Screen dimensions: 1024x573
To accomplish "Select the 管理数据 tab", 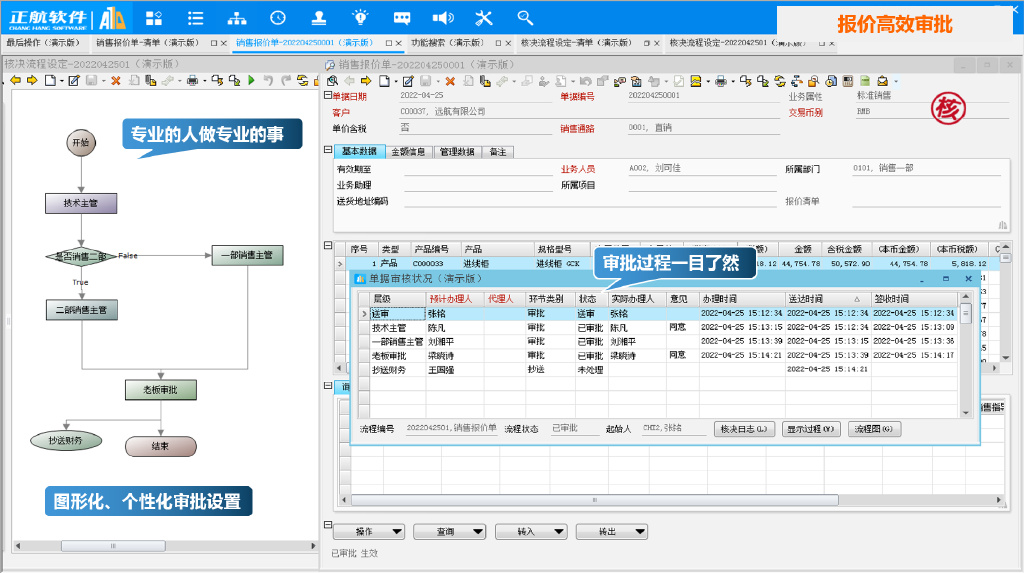I will coord(456,152).
